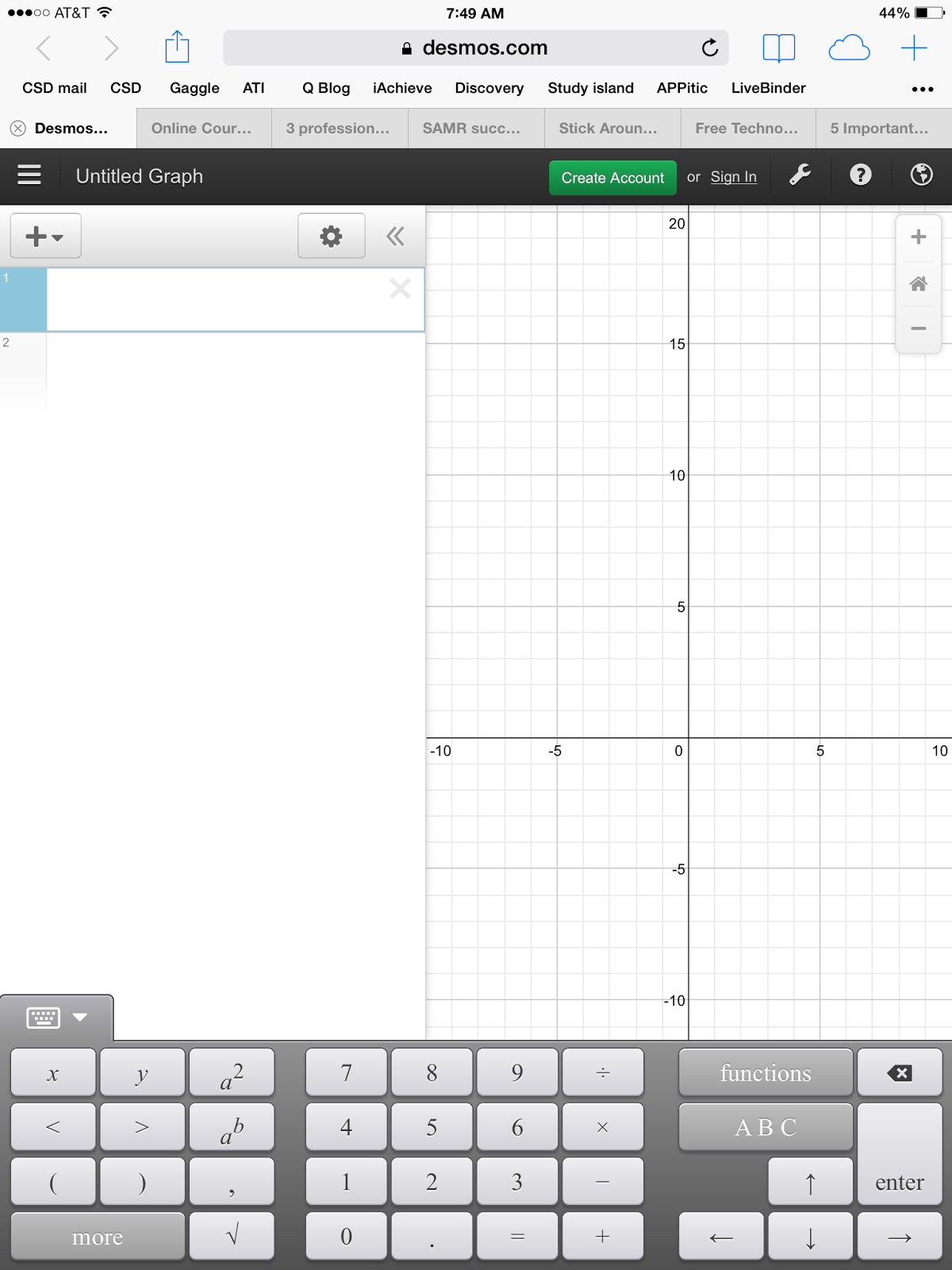
Task: Tap the greater-than key
Action: point(143,1127)
